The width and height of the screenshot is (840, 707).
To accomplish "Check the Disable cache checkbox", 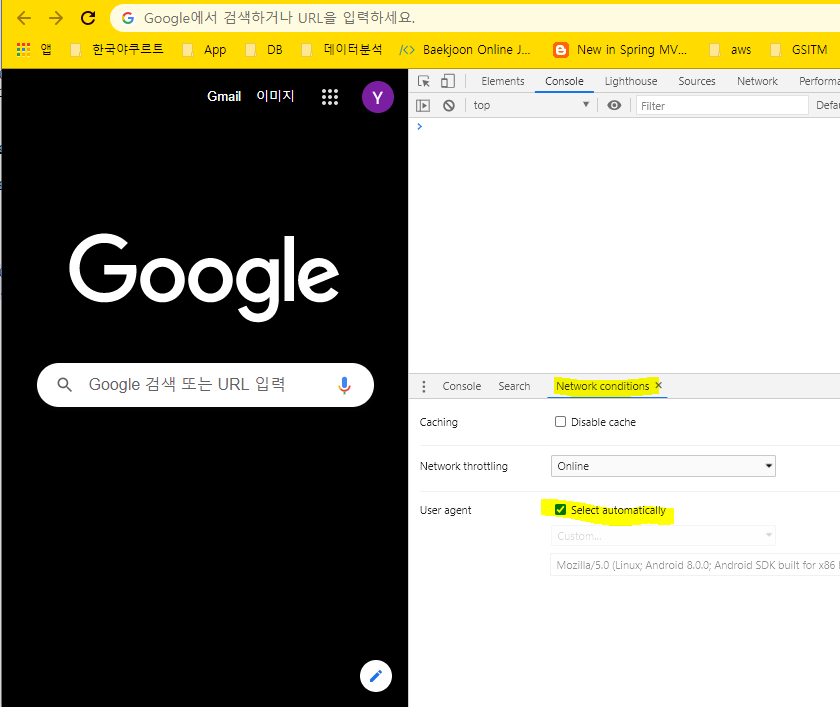I will 560,422.
